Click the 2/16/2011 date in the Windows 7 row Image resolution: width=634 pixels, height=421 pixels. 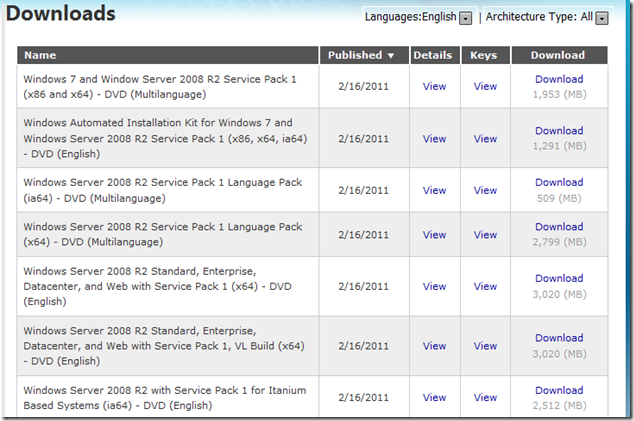coord(363,87)
